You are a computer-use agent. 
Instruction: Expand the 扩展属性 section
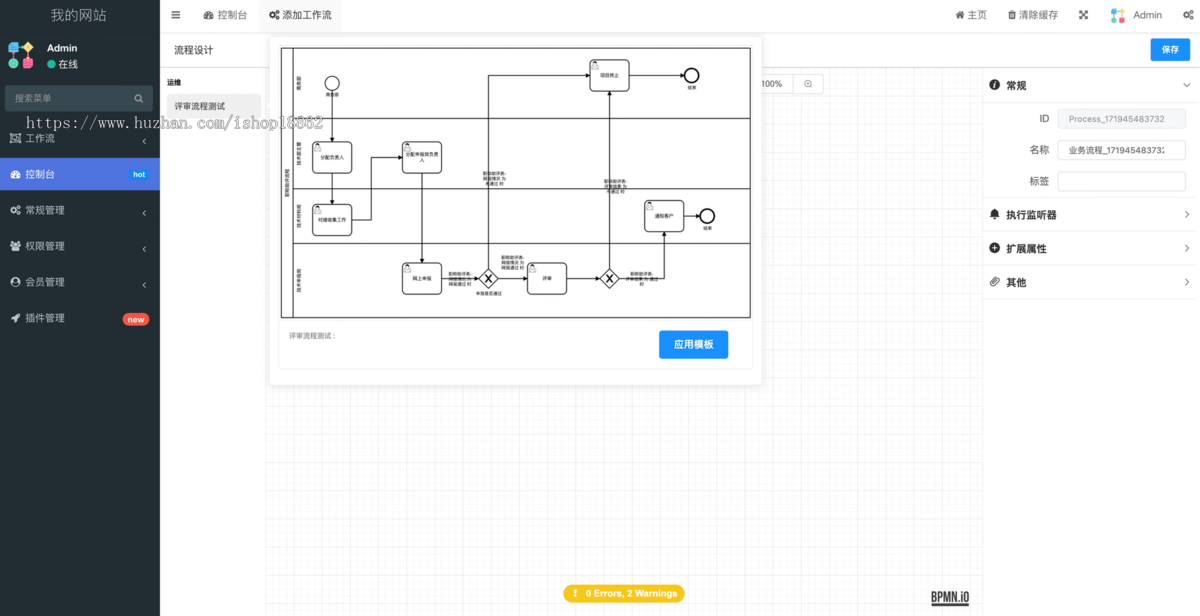coord(1090,249)
